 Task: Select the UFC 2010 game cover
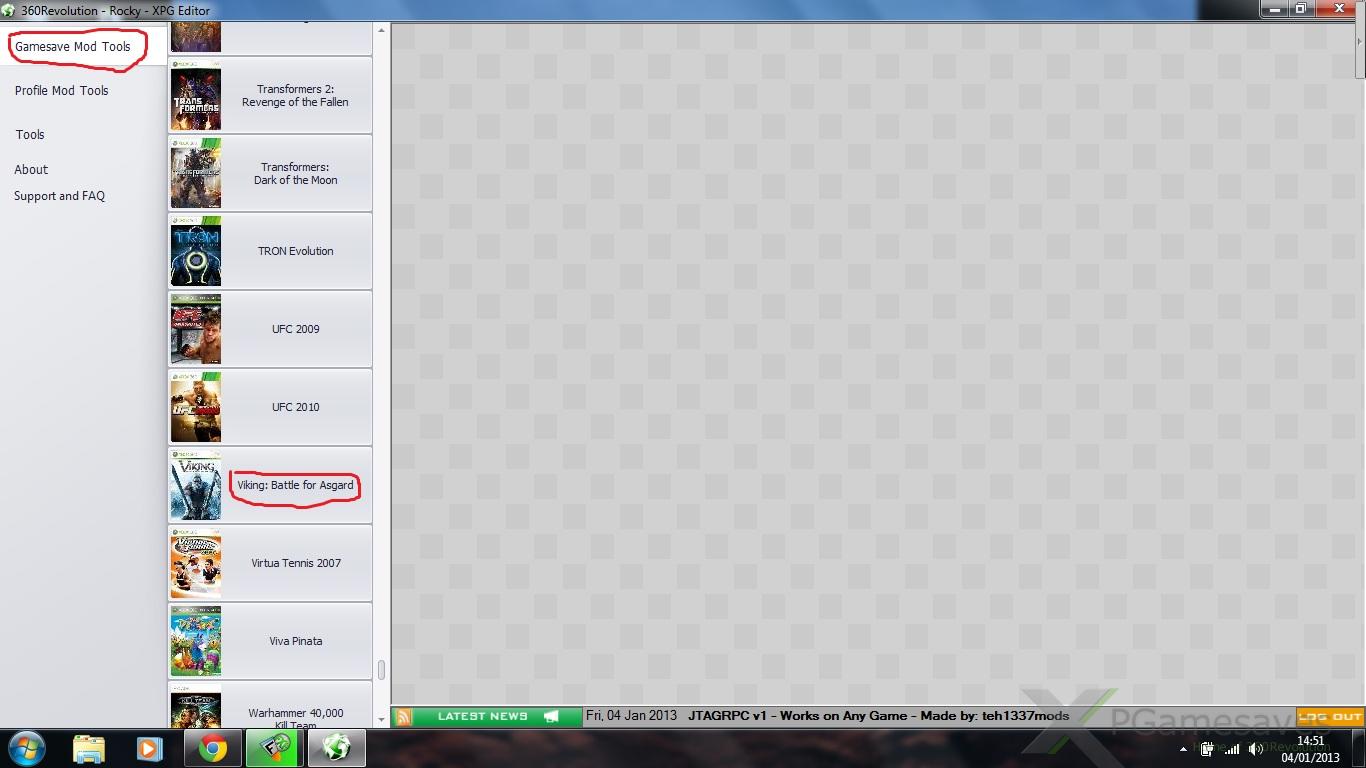pyautogui.click(x=196, y=407)
